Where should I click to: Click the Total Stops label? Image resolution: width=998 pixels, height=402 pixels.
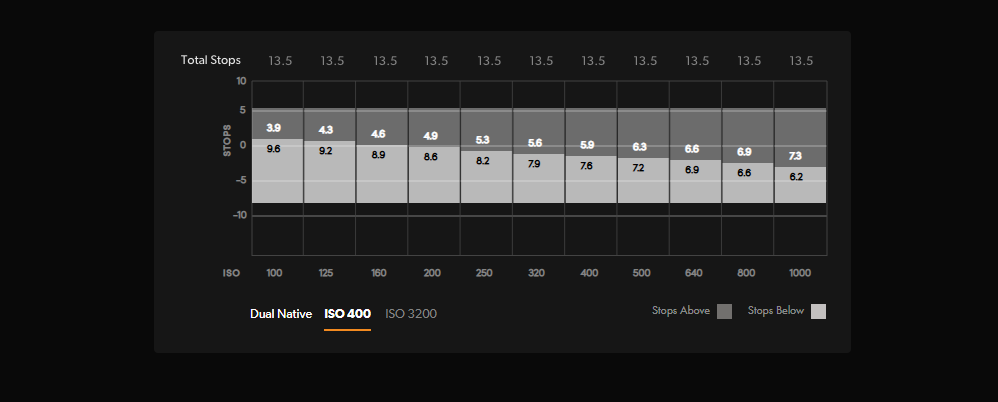tap(210, 60)
